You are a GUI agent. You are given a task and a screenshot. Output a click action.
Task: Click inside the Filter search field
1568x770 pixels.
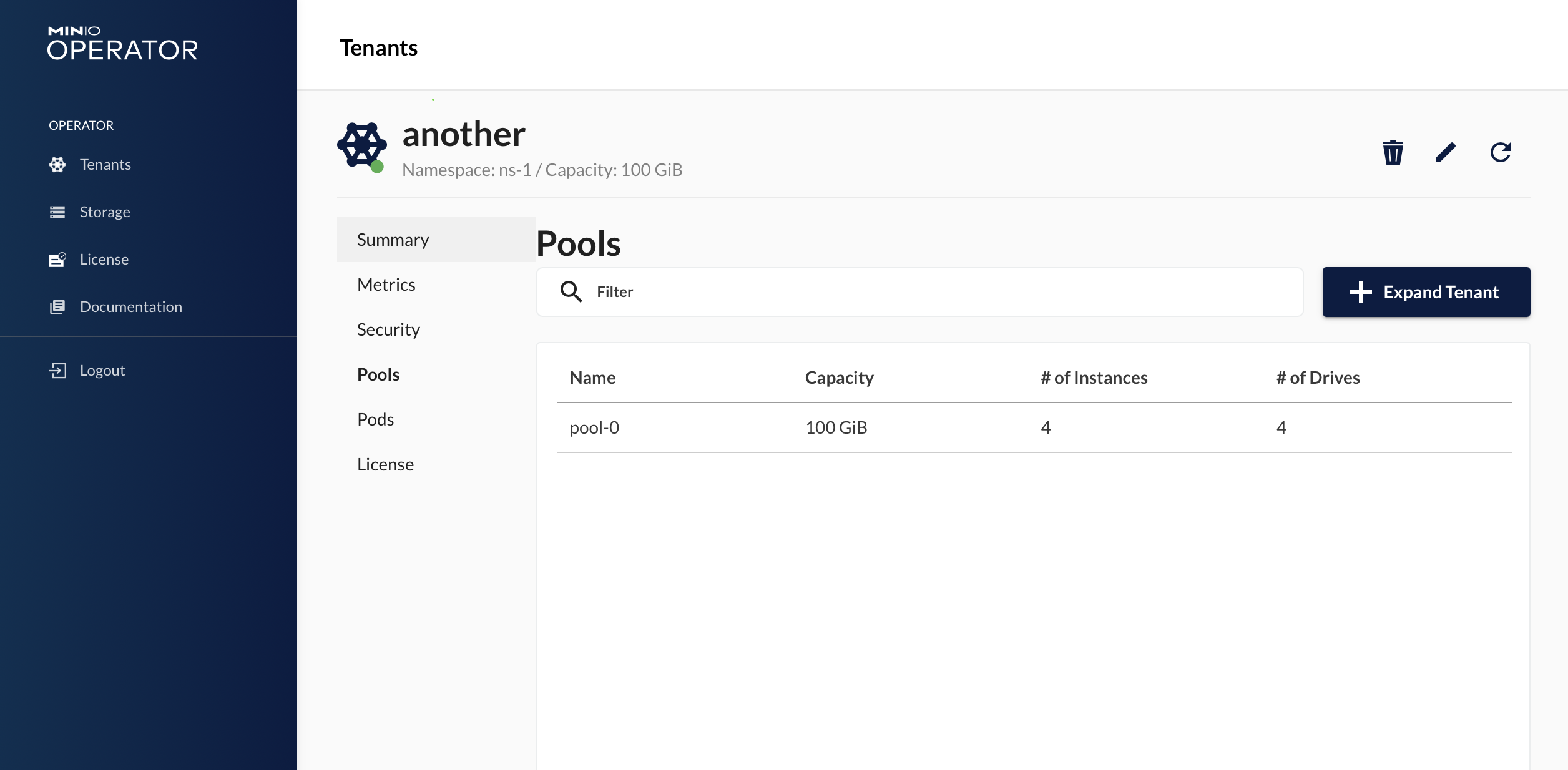pos(920,292)
